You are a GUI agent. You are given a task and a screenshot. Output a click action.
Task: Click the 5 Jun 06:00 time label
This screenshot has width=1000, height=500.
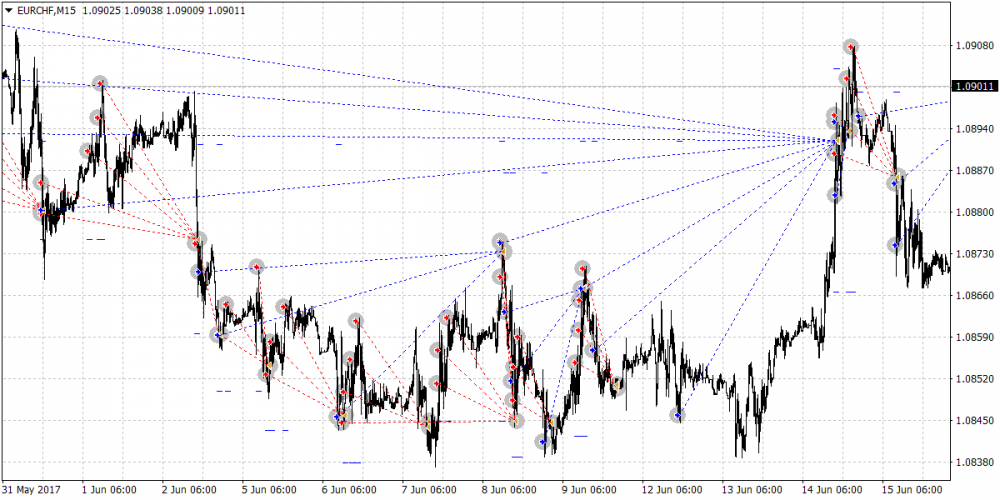coord(269,490)
